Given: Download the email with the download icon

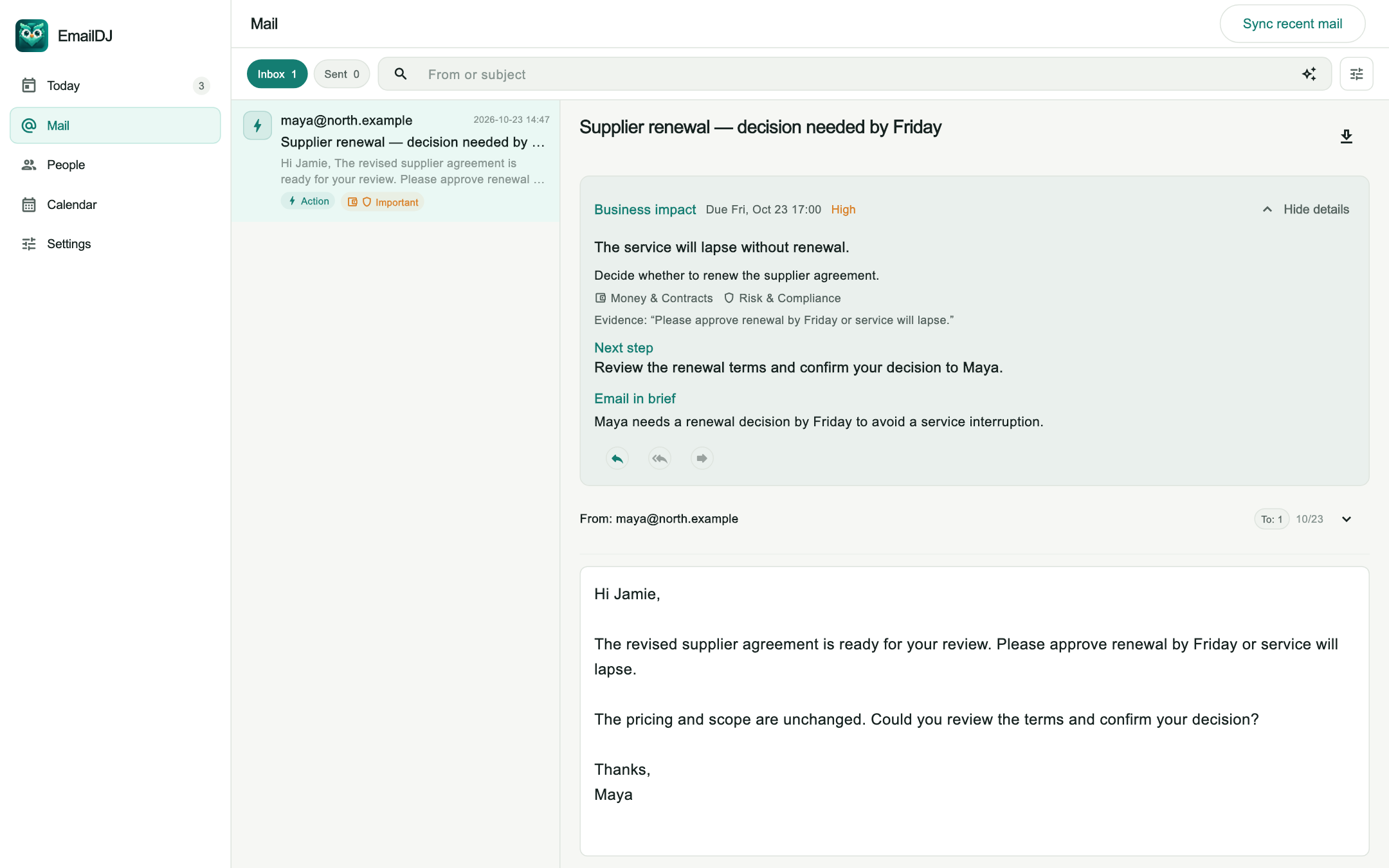Looking at the screenshot, I should (x=1347, y=136).
